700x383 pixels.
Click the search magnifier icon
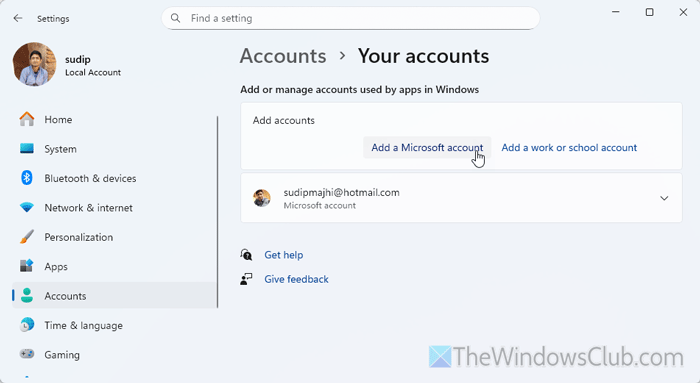175,18
